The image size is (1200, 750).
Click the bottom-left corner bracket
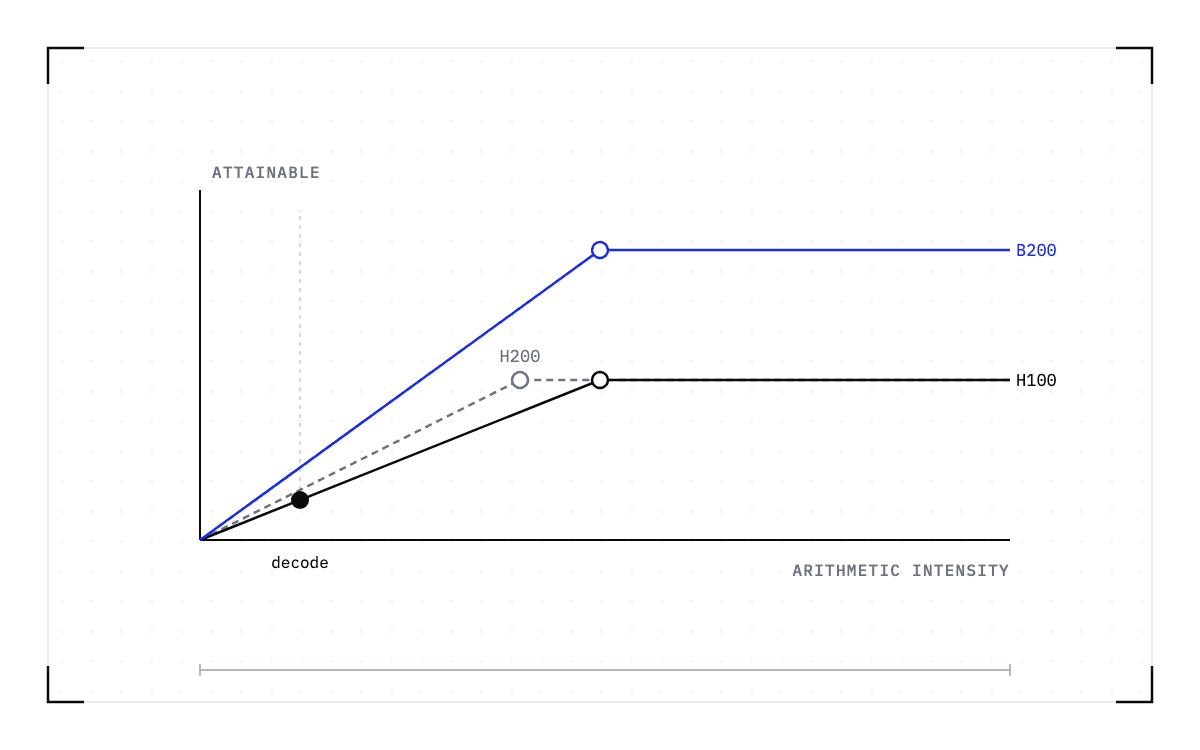[65, 685]
